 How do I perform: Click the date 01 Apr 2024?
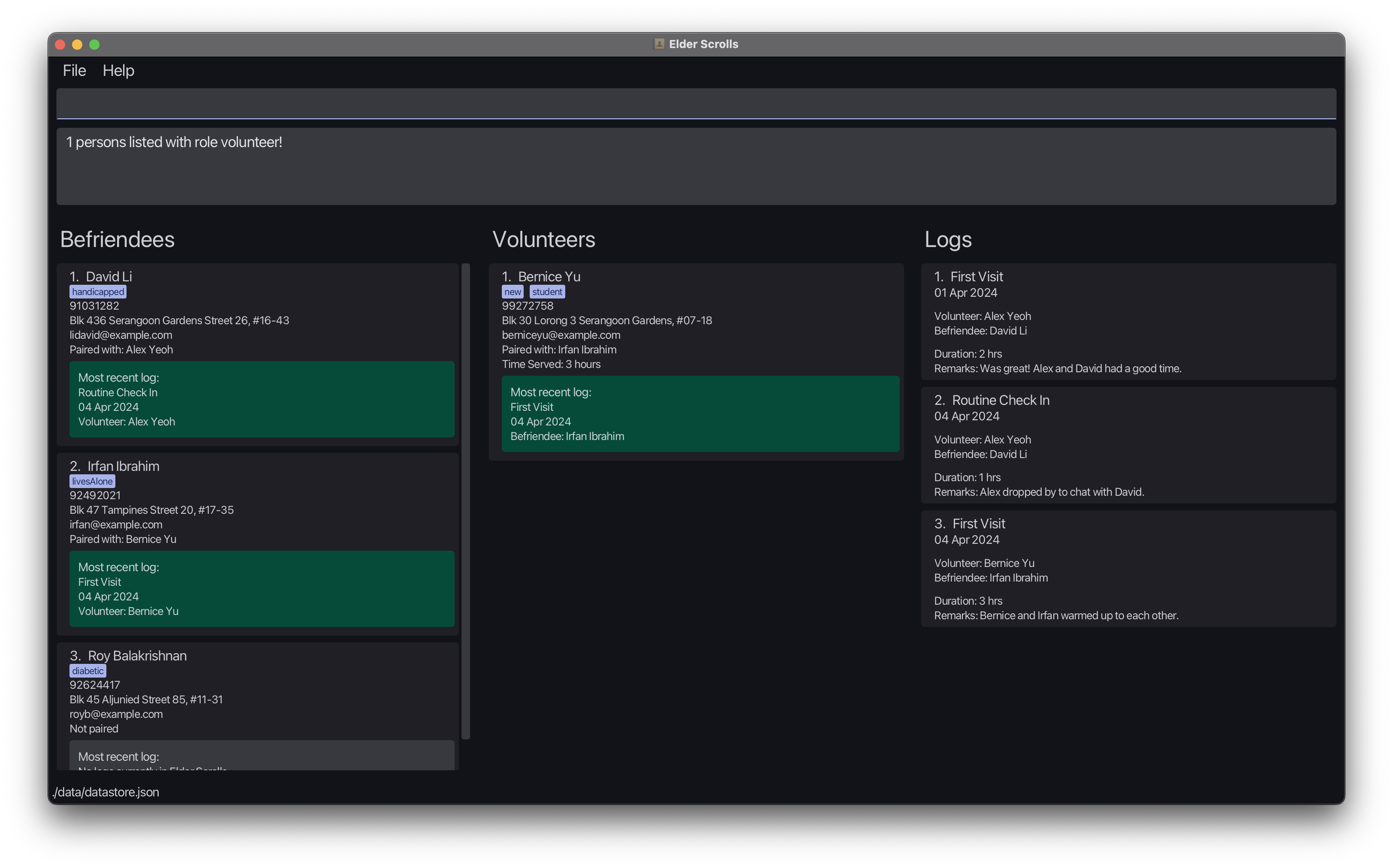(966, 293)
